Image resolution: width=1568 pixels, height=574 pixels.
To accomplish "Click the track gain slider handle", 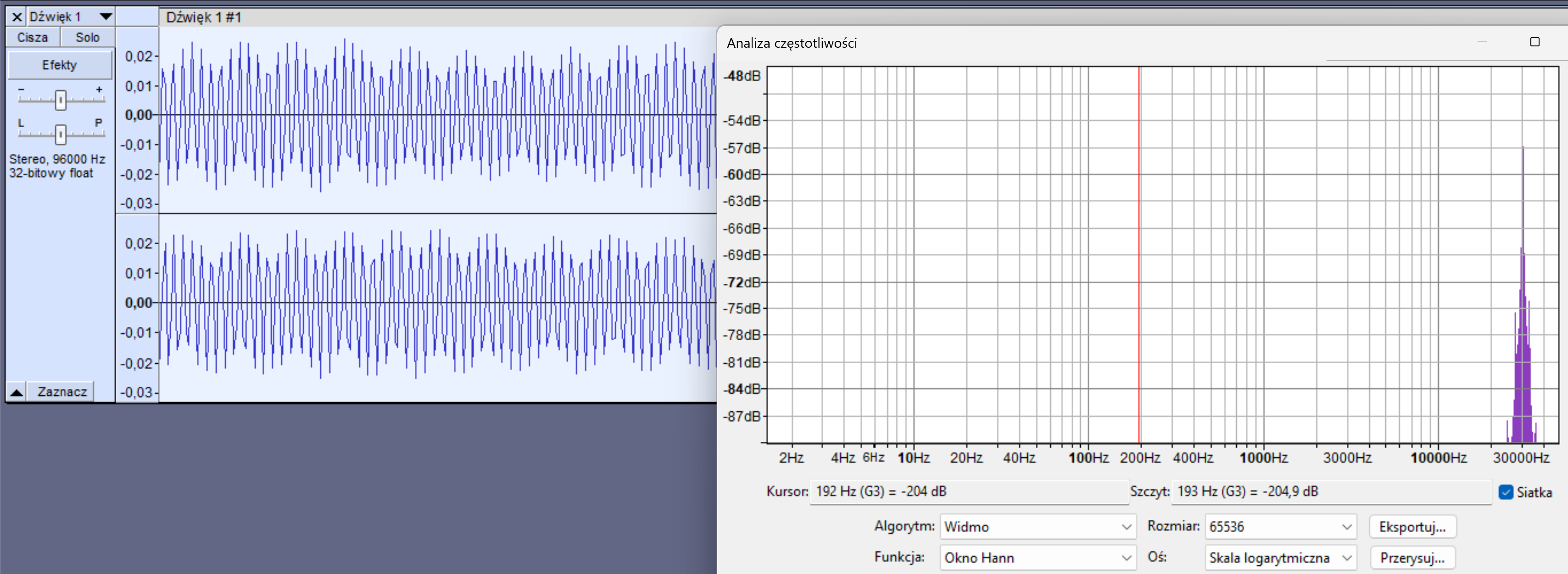I will point(60,99).
